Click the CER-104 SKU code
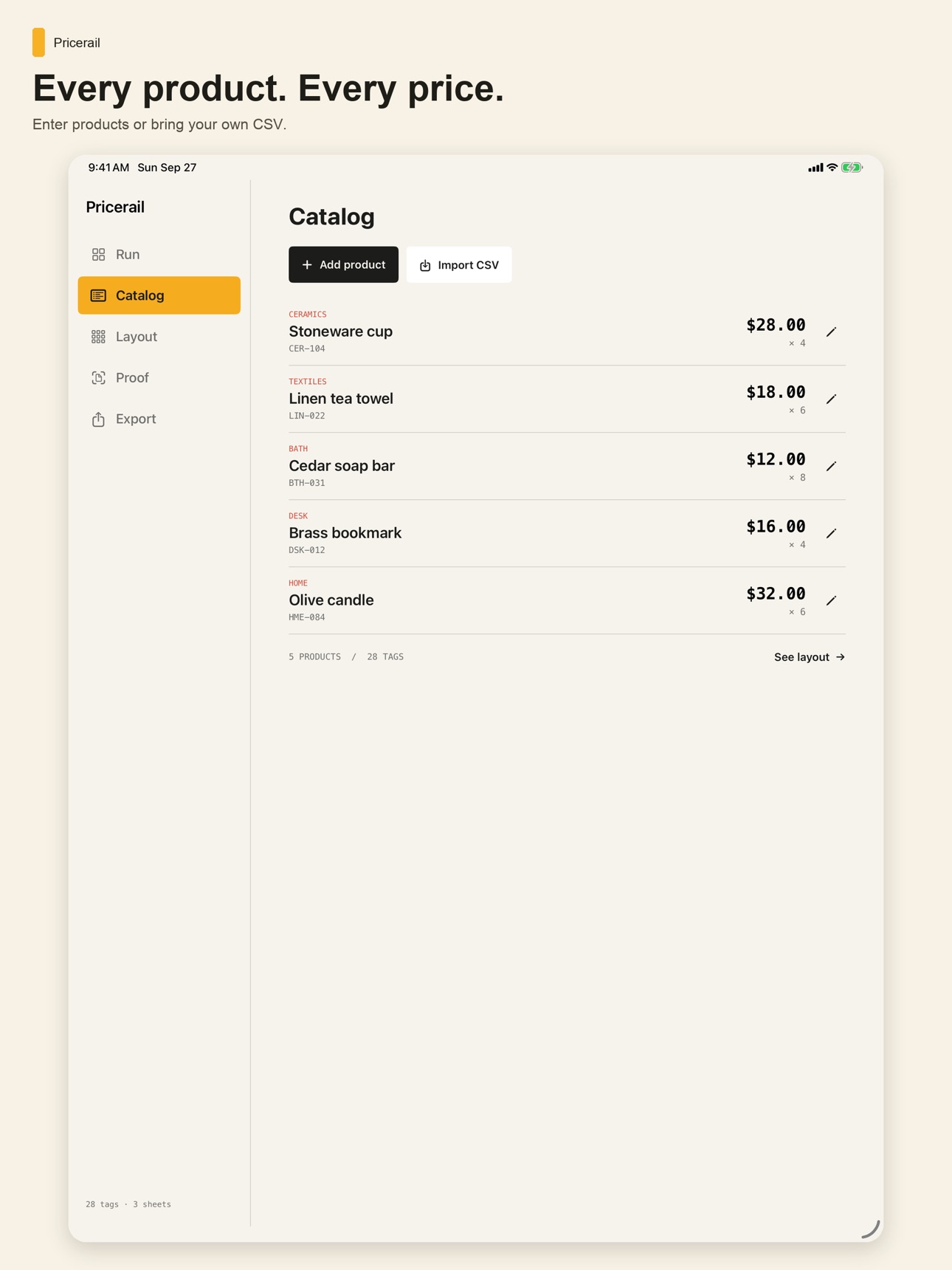Image resolution: width=952 pixels, height=1270 pixels. click(307, 349)
